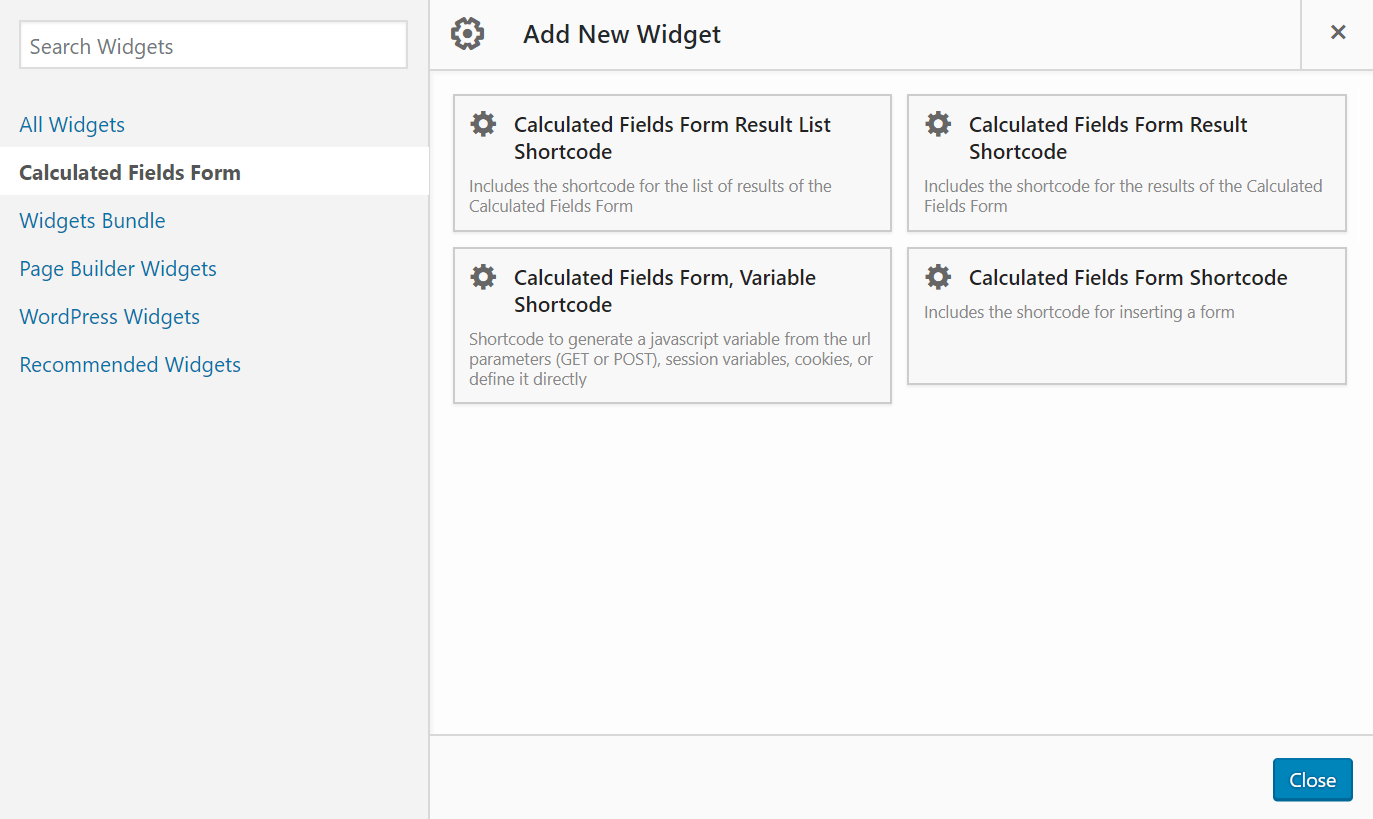Viewport: 1373px width, 819px height.
Task: Click inside the Search Widgets field
Action: [x=213, y=44]
